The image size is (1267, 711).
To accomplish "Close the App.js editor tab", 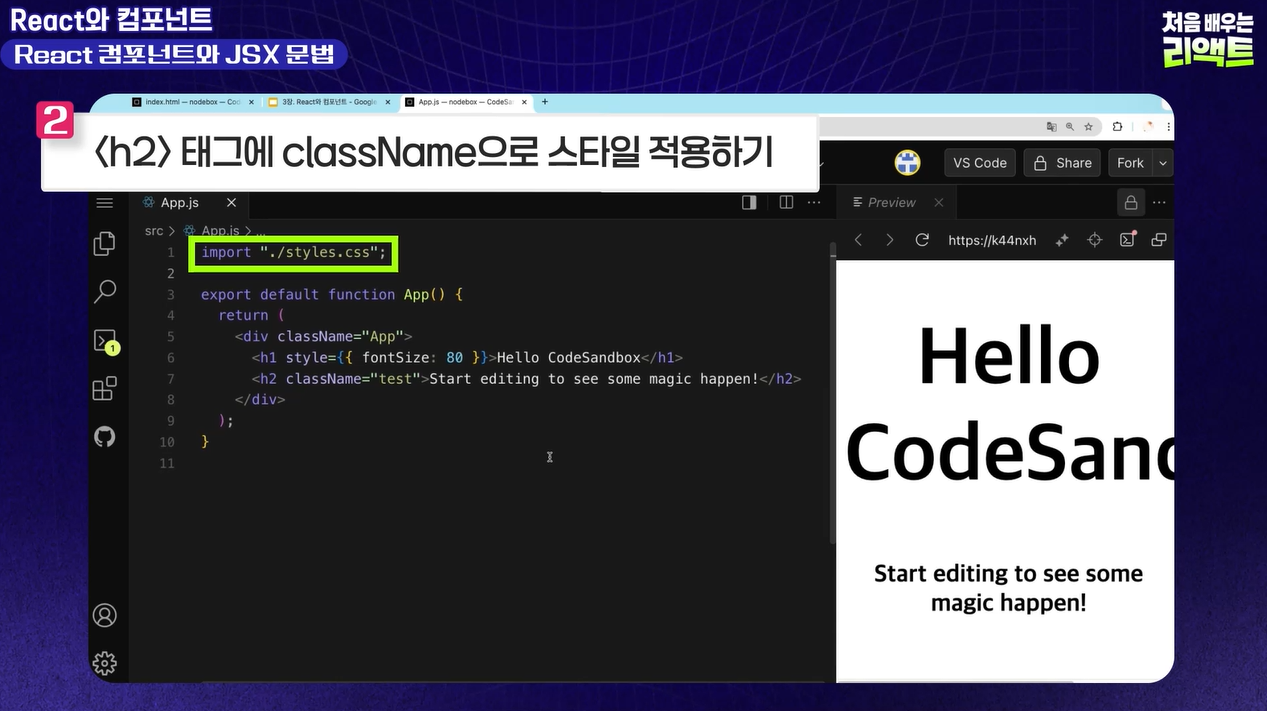I will [231, 202].
